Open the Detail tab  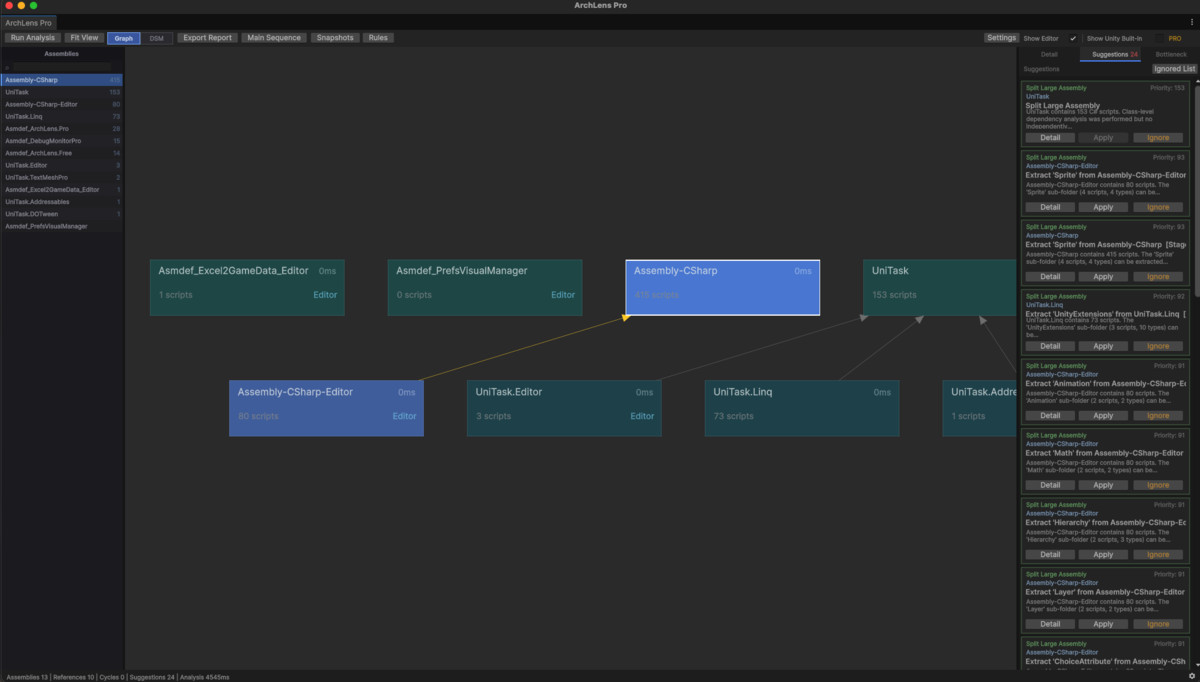pos(1049,54)
